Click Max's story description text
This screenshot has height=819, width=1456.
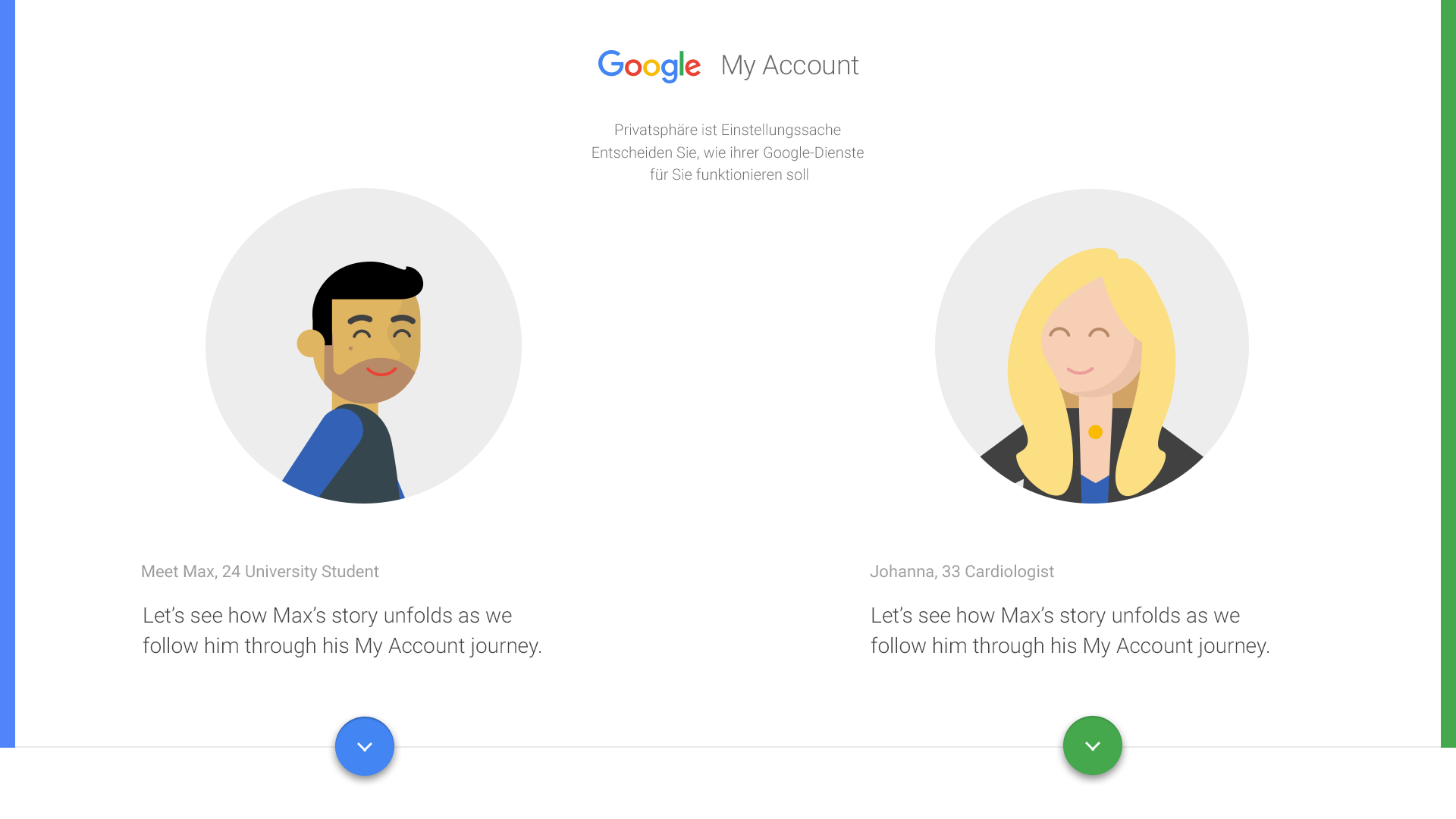[342, 630]
